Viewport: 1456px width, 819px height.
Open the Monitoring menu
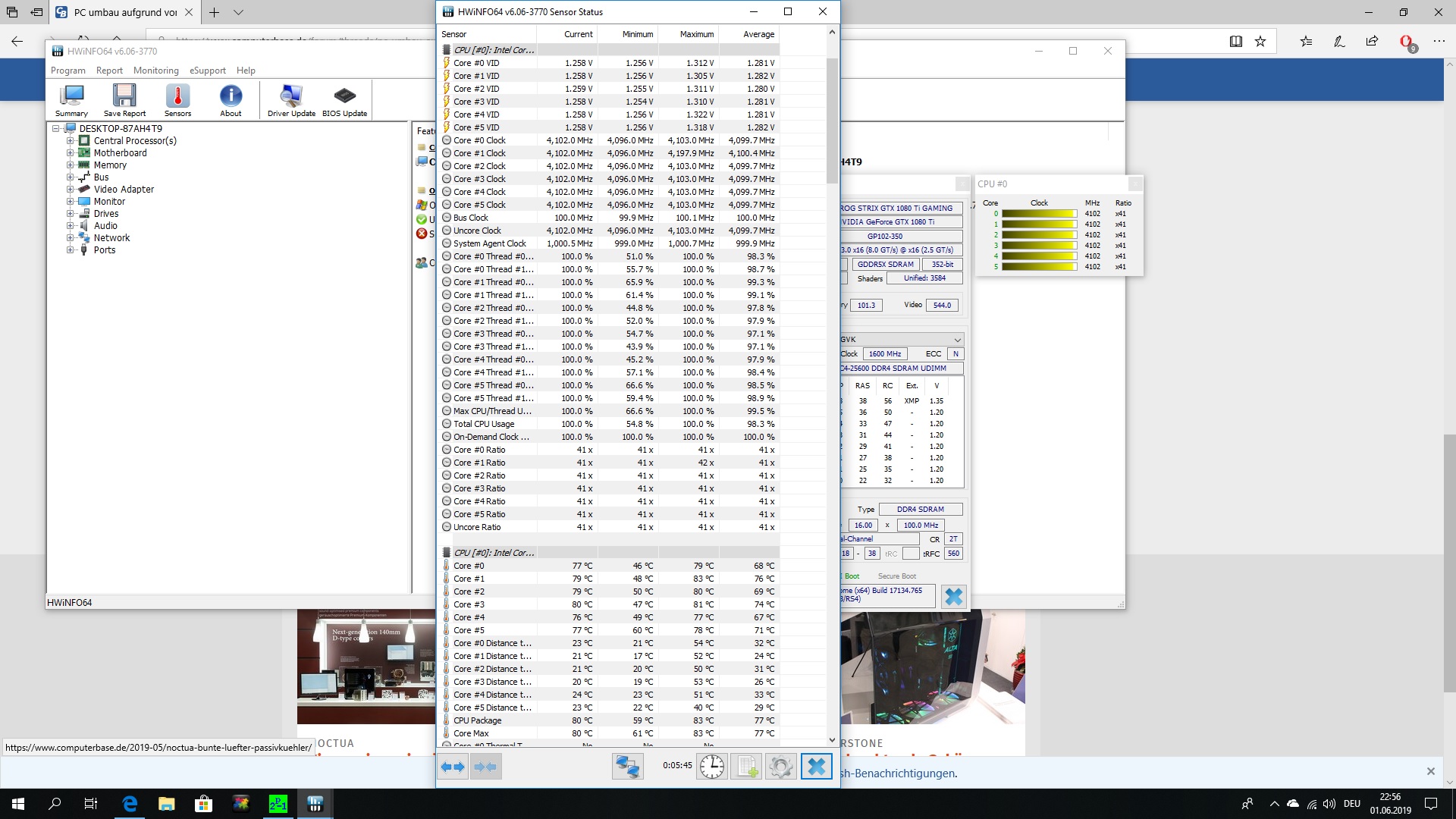pyautogui.click(x=155, y=71)
